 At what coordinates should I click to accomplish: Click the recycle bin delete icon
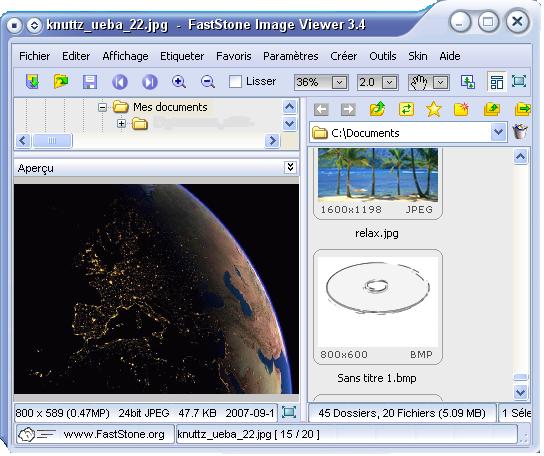click(x=520, y=132)
